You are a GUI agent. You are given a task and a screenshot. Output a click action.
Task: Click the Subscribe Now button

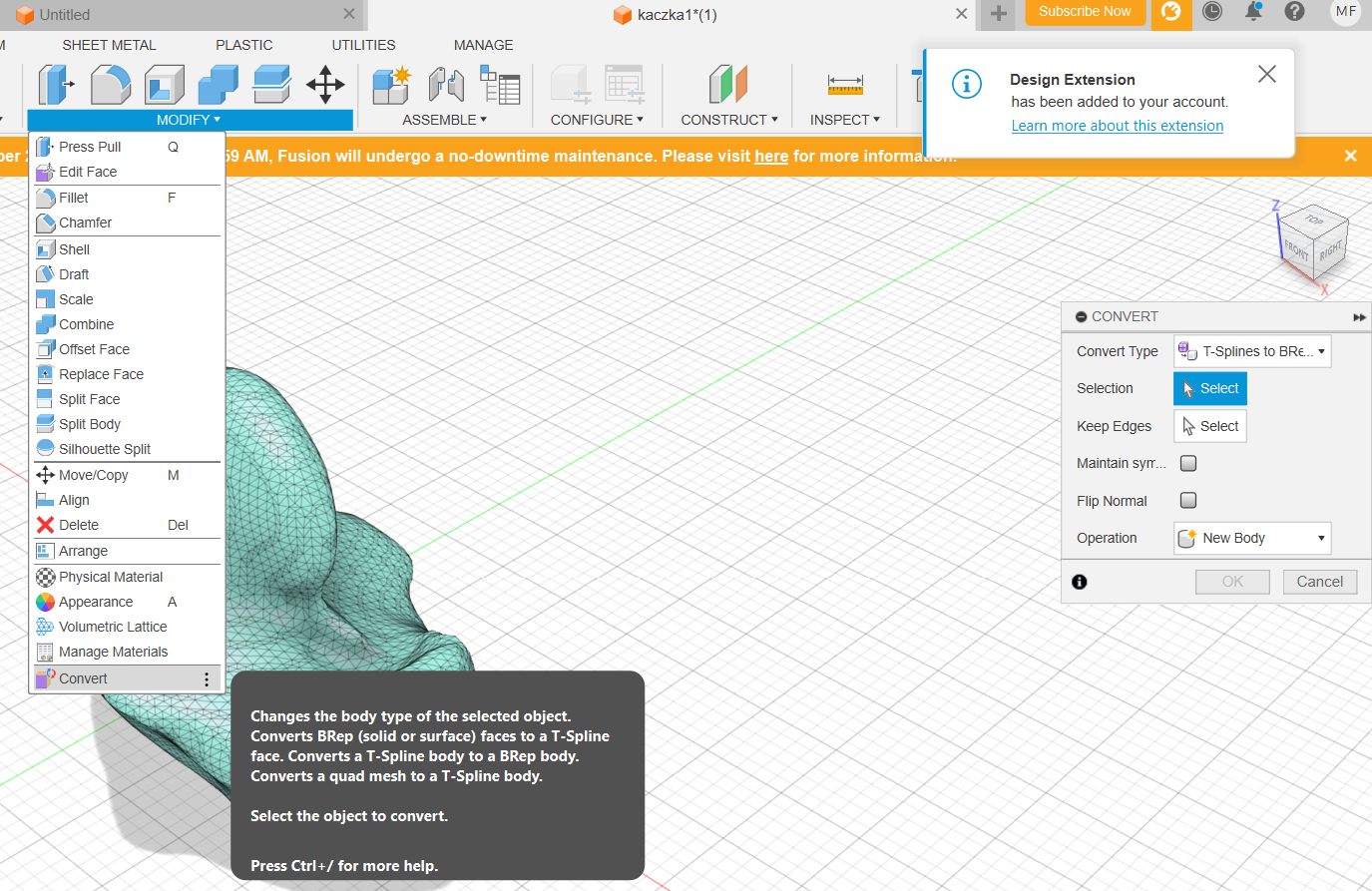[x=1085, y=12]
